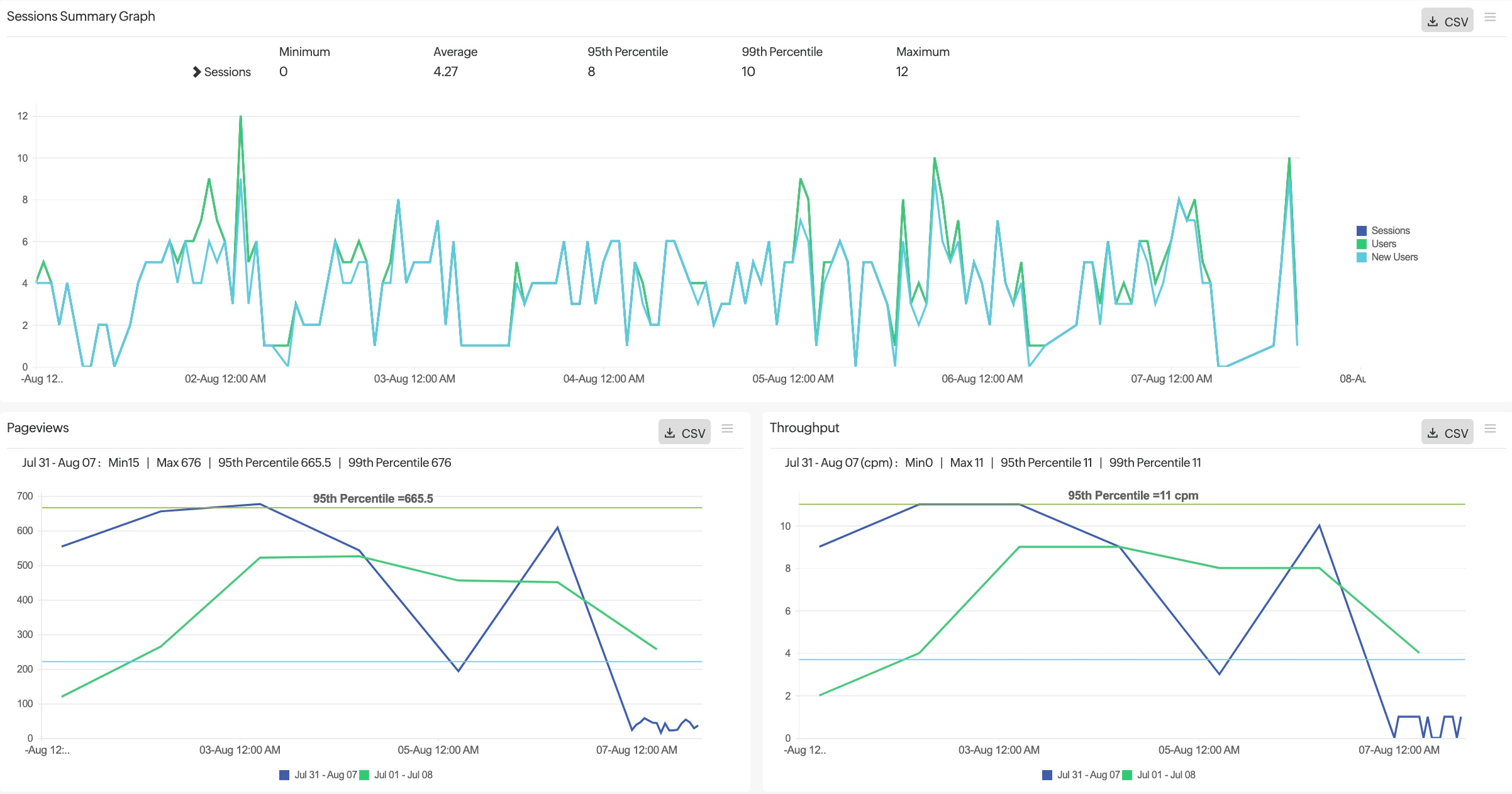1512x794 pixels.
Task: Click the 12-session peak on sessions graph
Action: [240, 117]
